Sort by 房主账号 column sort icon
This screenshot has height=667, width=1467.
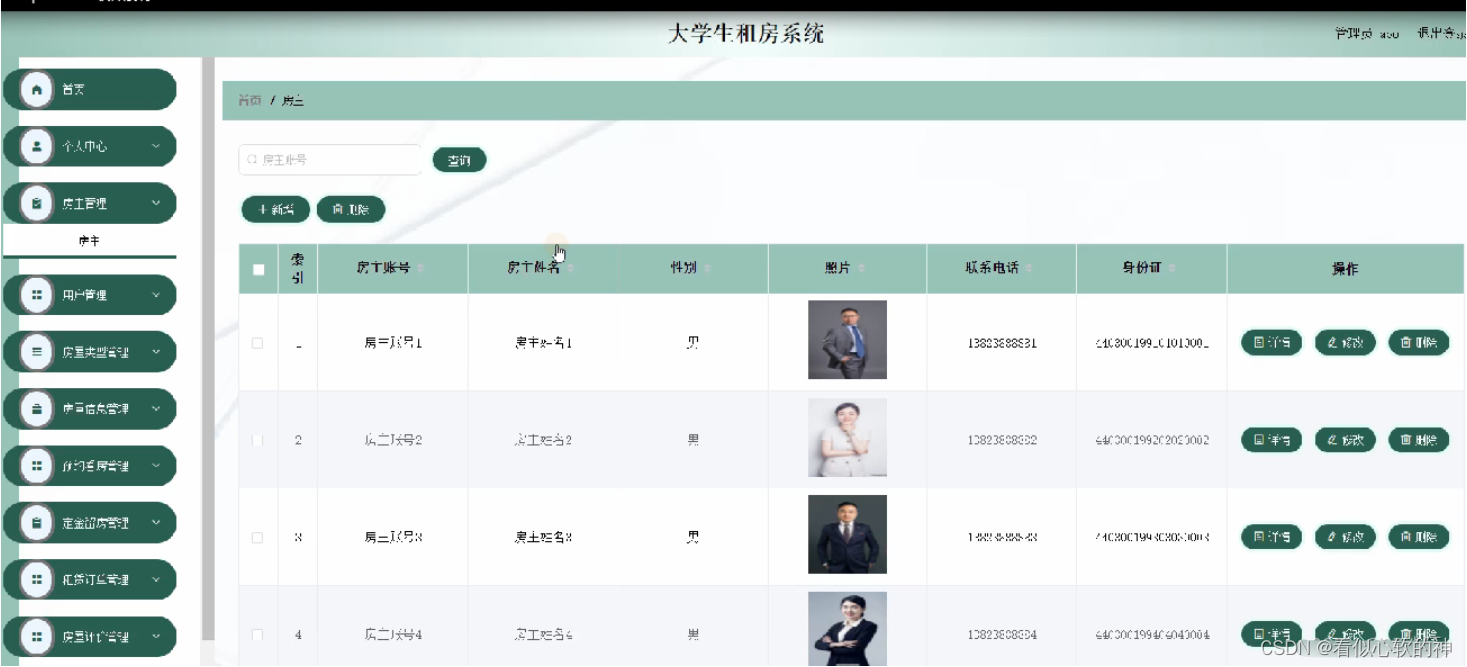click(420, 268)
